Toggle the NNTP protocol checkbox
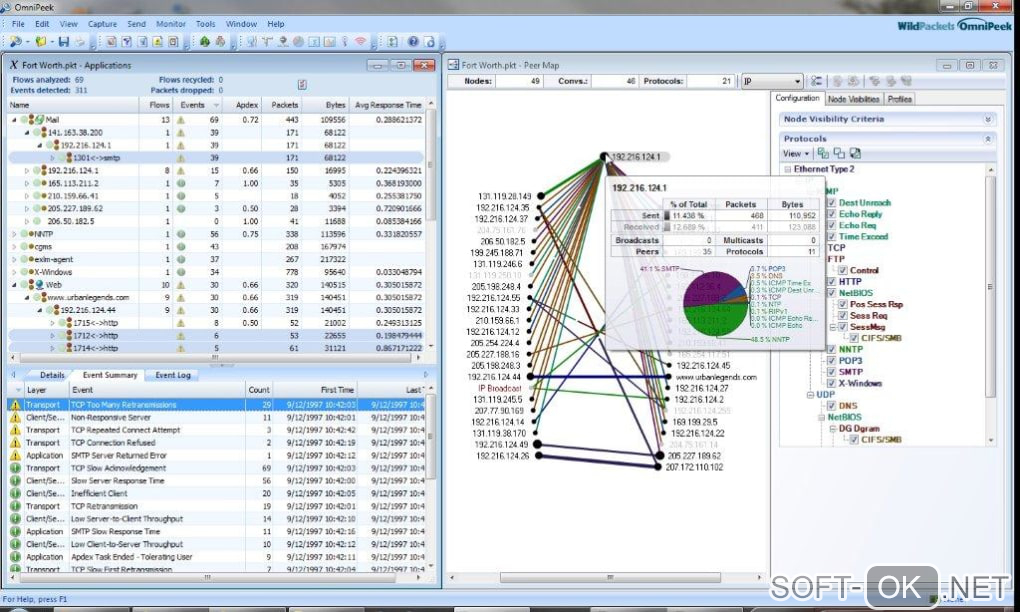 (x=831, y=349)
